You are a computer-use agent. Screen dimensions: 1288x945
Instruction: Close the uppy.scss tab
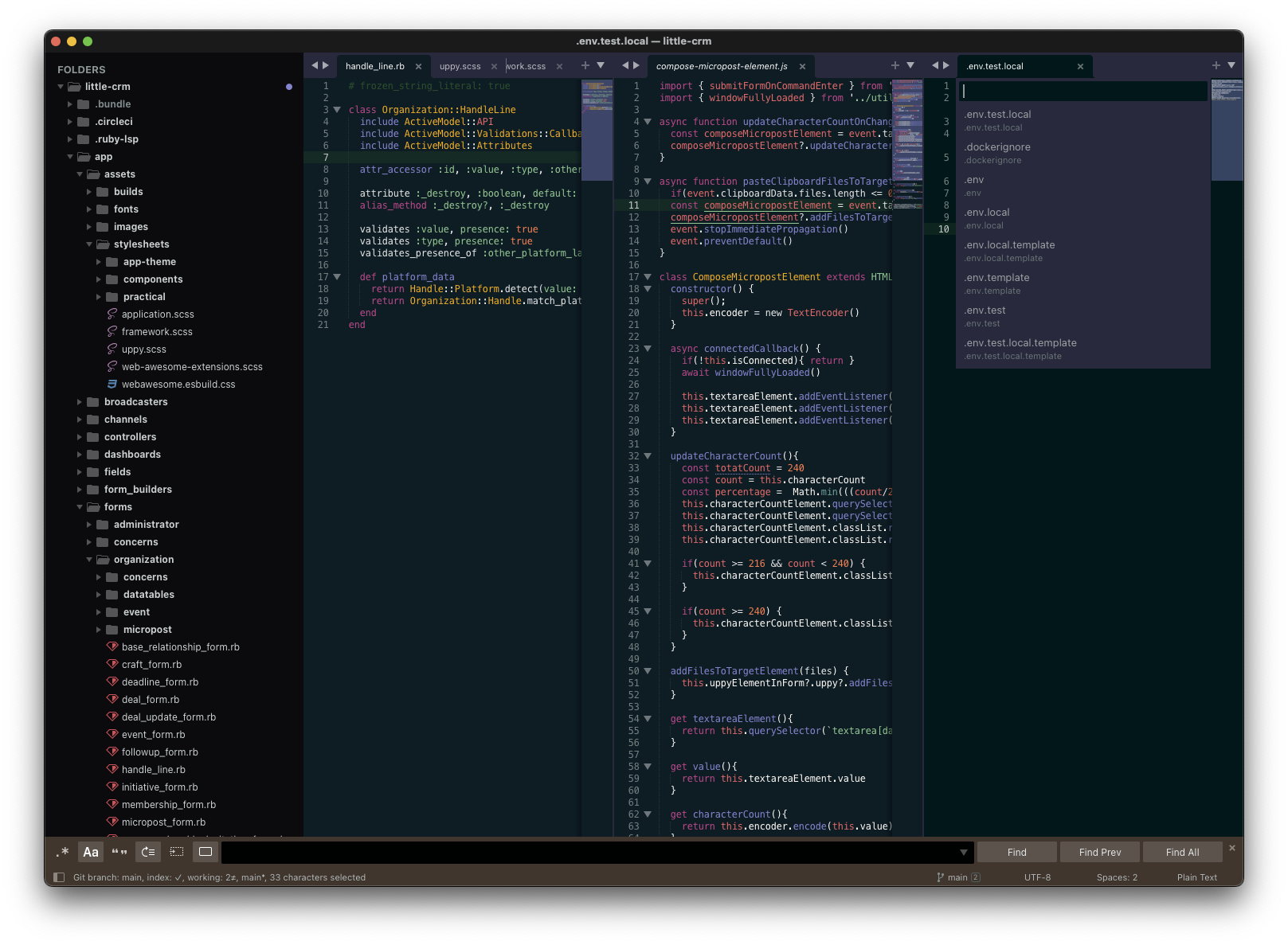click(494, 66)
